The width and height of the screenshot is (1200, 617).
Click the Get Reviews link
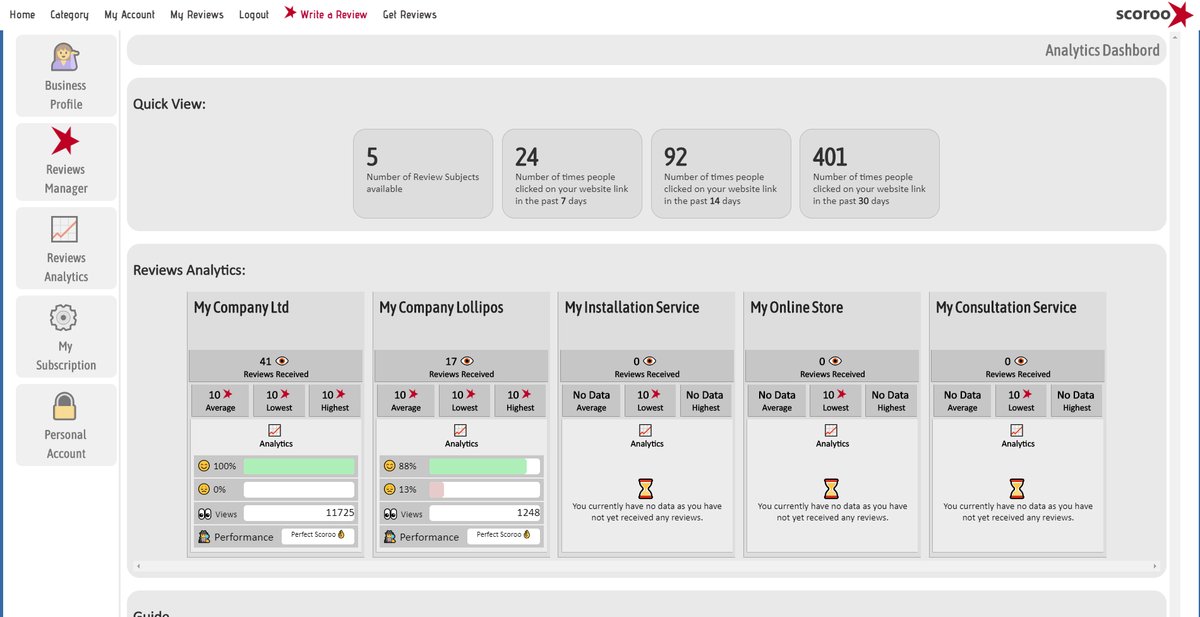410,14
